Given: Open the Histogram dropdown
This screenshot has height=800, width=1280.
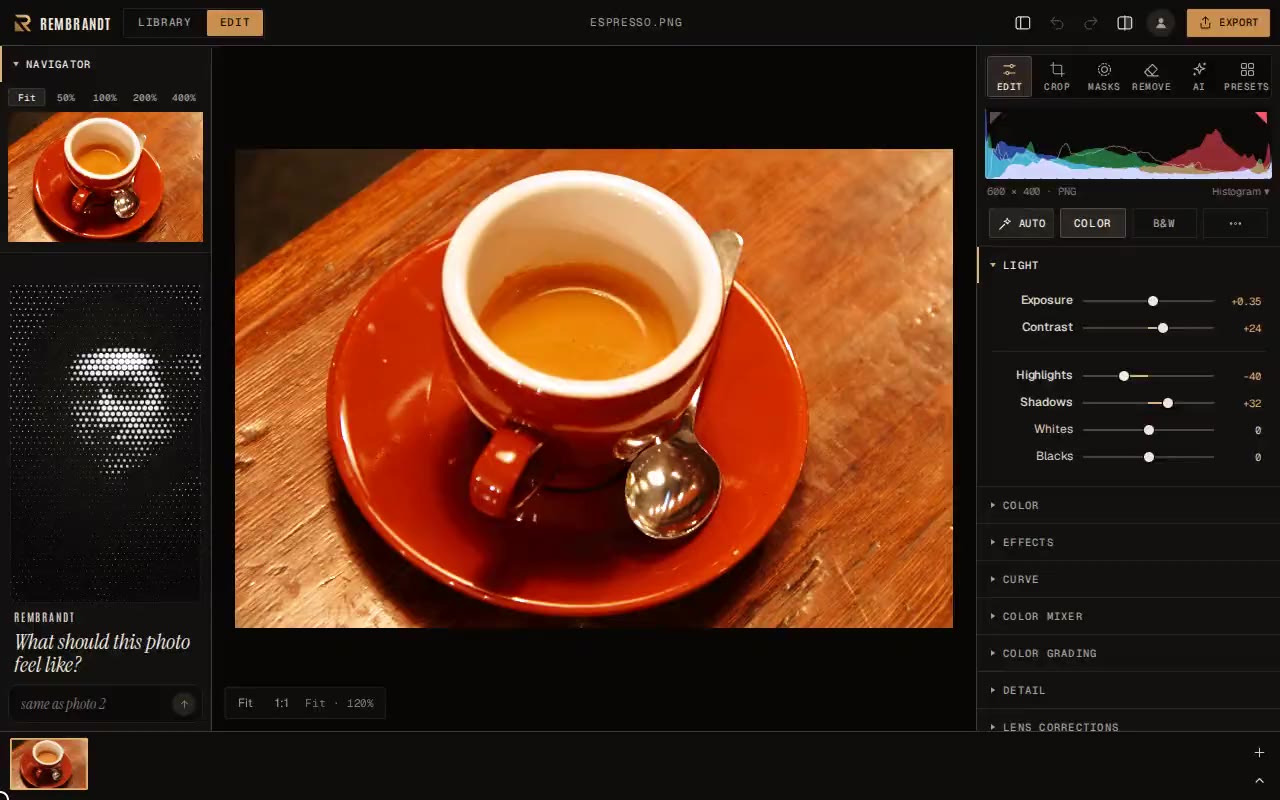Looking at the screenshot, I should pos(1240,191).
